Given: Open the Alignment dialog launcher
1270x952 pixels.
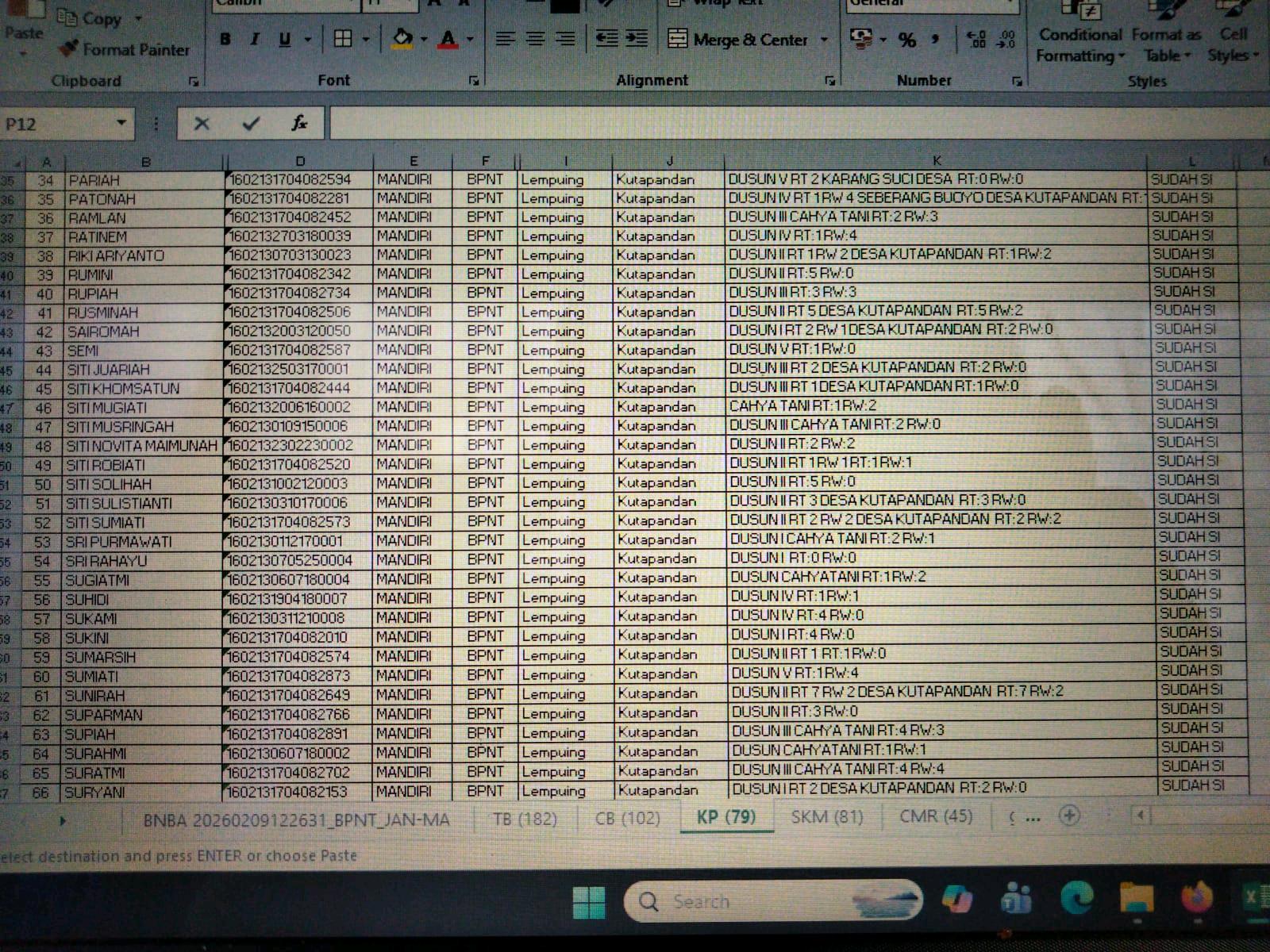Looking at the screenshot, I should [x=829, y=81].
